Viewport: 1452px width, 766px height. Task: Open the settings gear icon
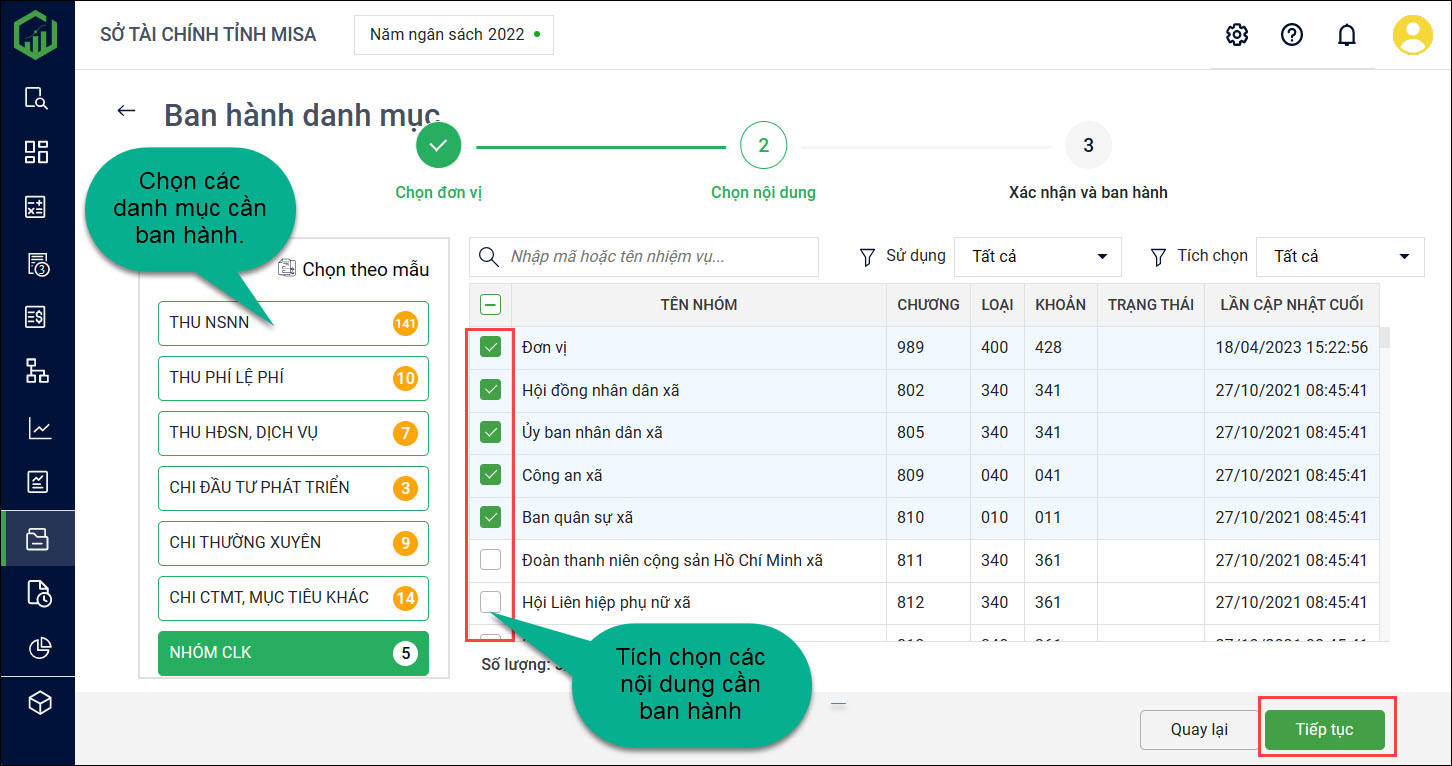(x=1237, y=35)
